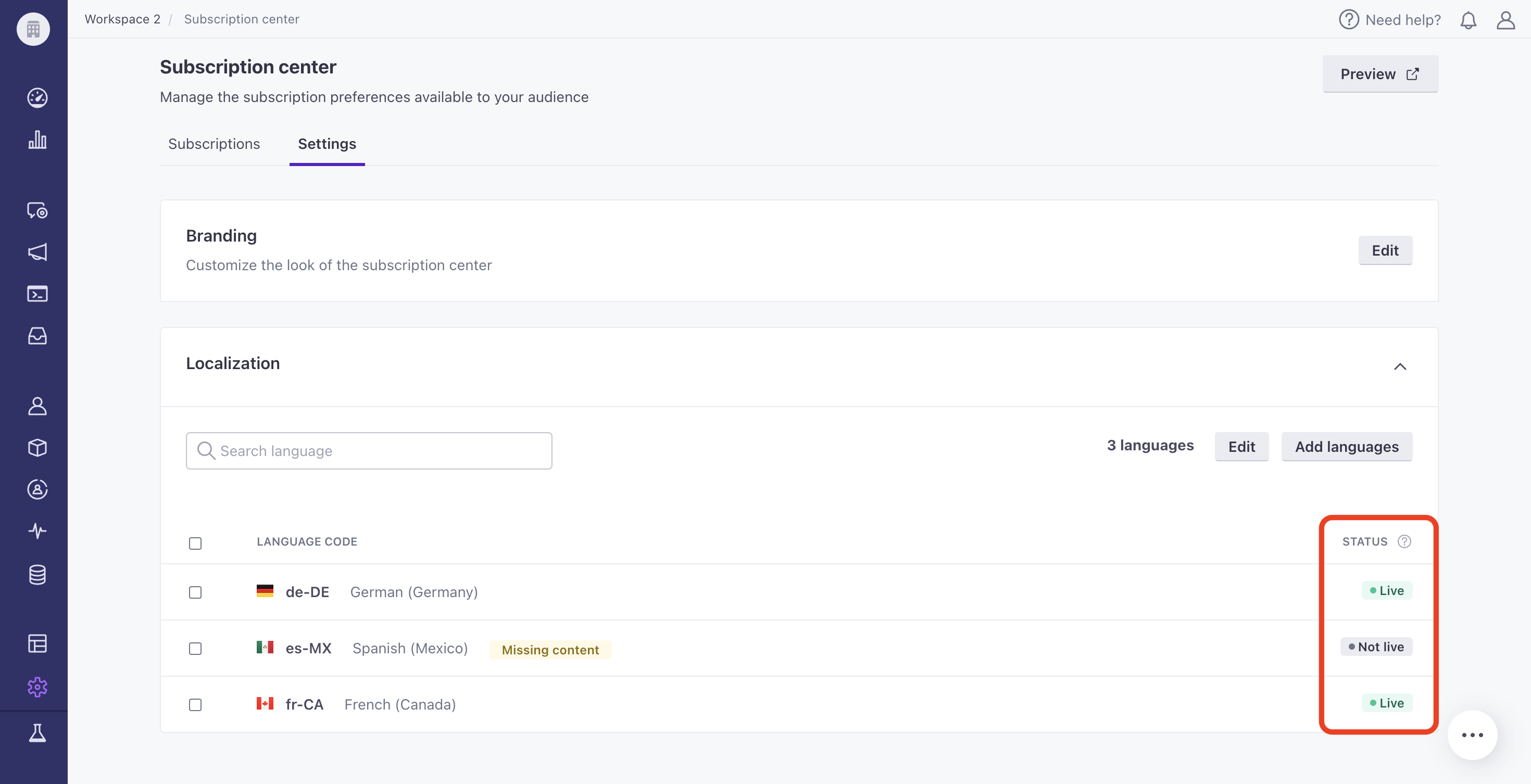Select the database/storage icon in sidebar

pos(37,574)
